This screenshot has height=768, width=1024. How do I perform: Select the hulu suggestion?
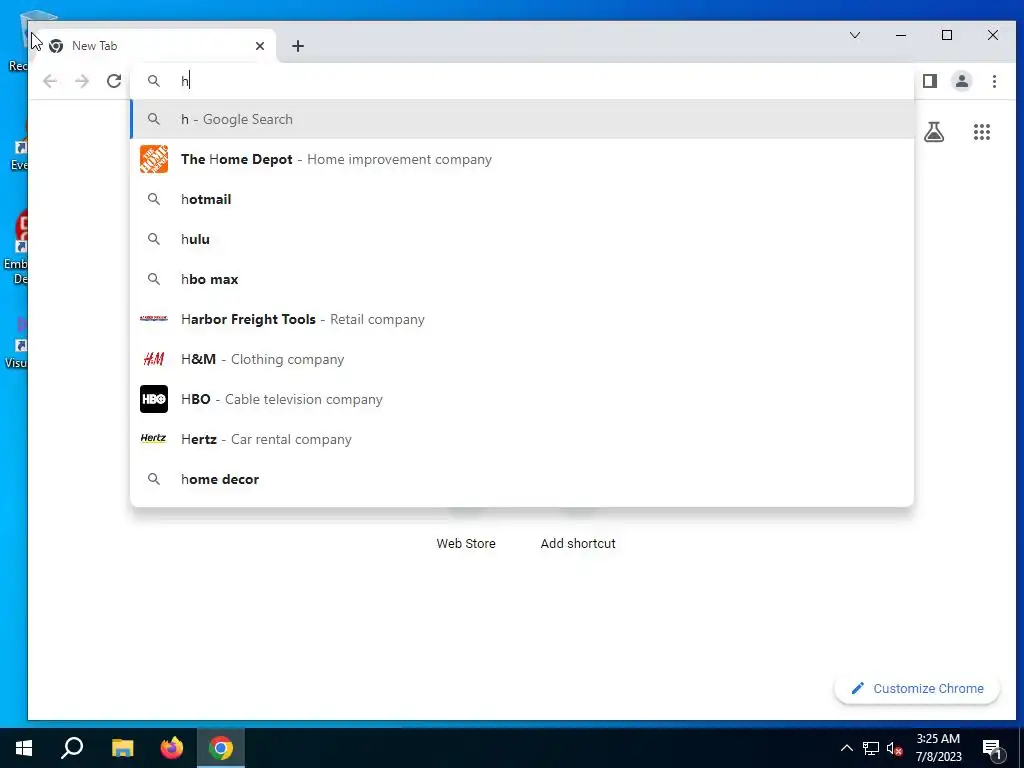pyautogui.click(x=522, y=239)
